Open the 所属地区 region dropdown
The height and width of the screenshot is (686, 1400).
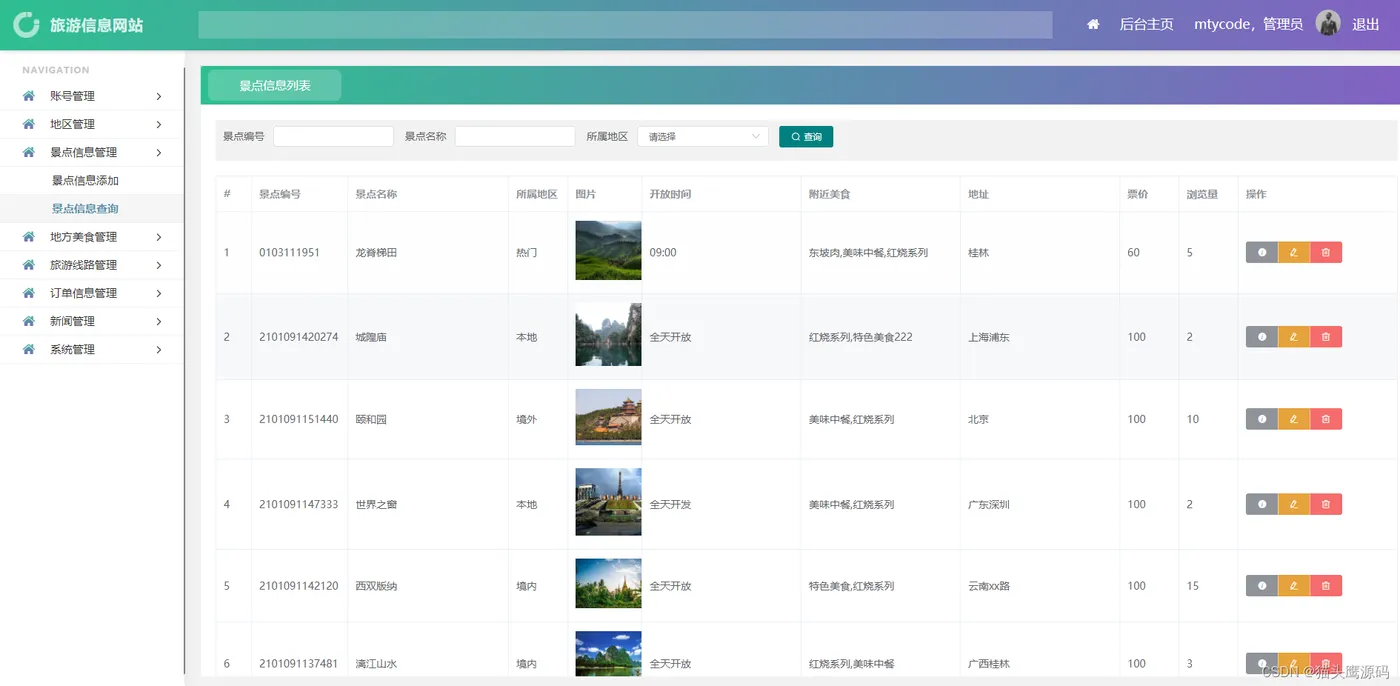click(703, 136)
